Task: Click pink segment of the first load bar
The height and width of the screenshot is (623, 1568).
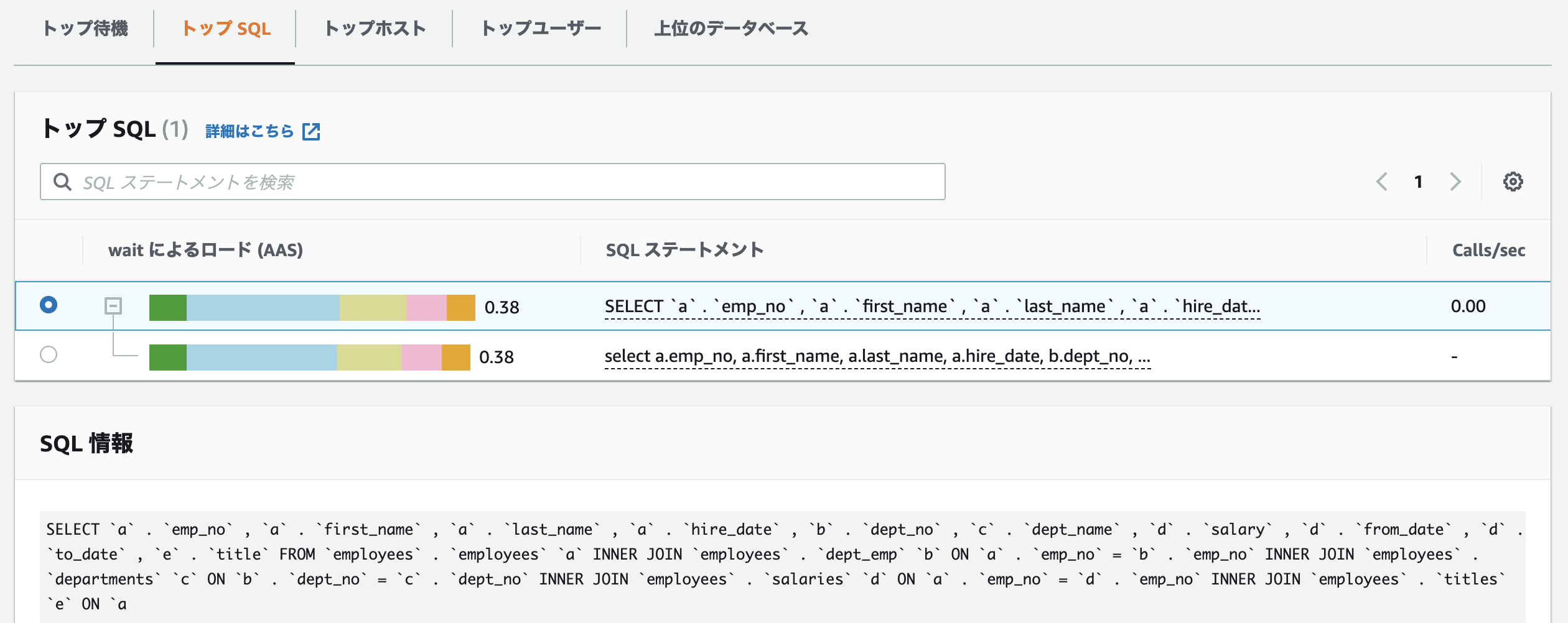Action: pos(427,308)
